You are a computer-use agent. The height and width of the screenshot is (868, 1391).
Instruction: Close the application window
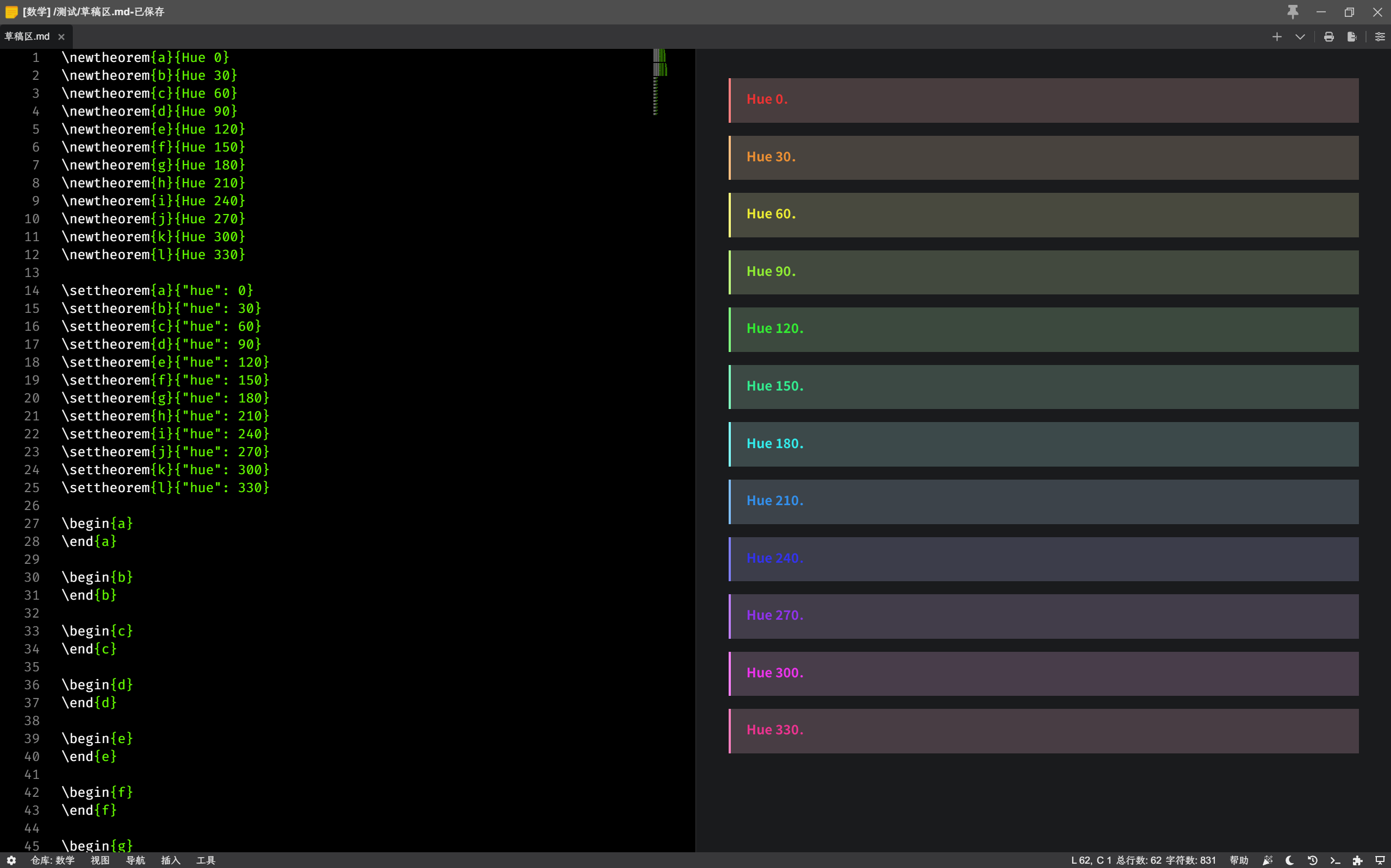coord(1377,12)
